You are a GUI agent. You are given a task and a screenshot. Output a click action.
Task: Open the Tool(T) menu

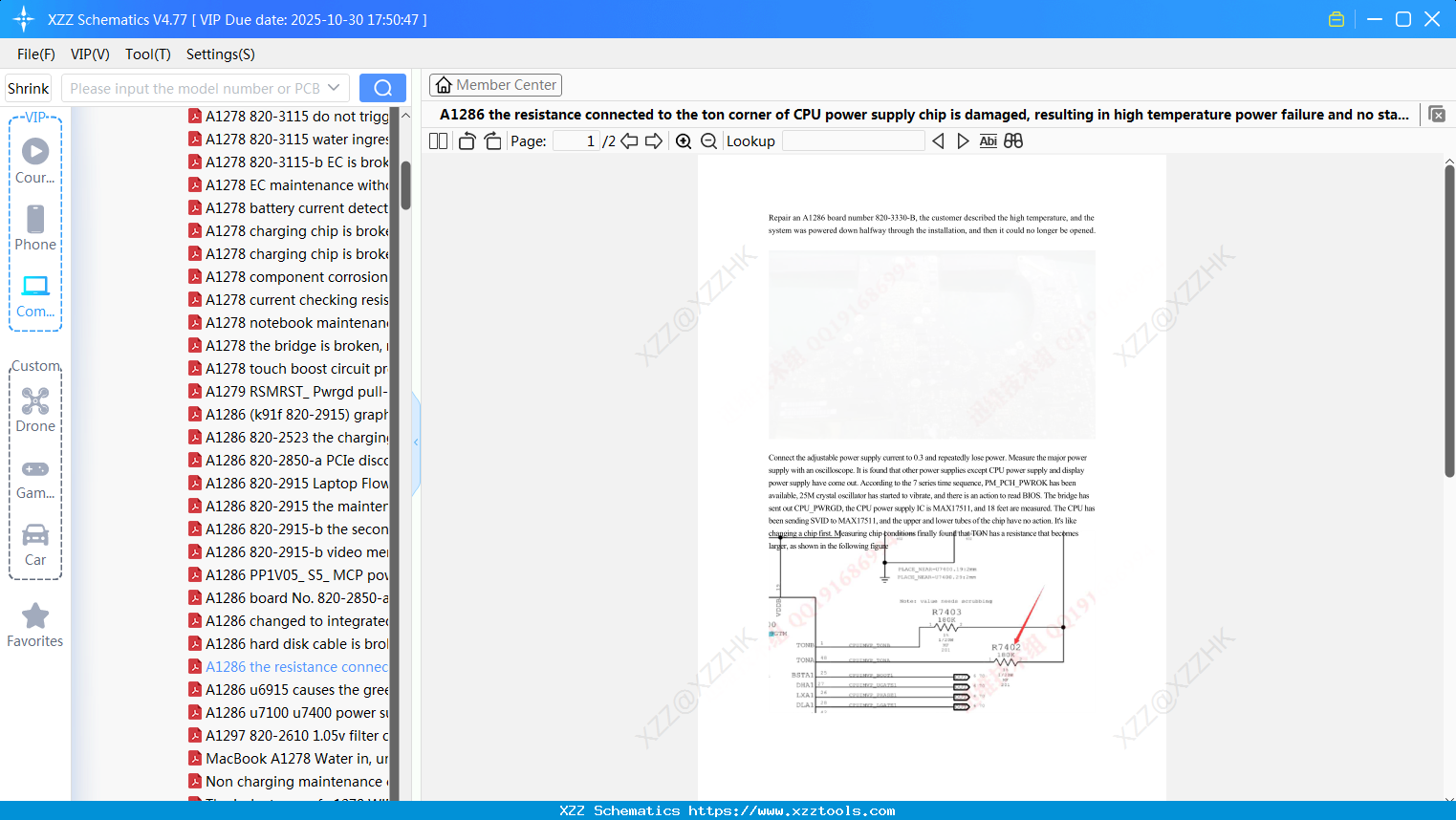point(148,54)
